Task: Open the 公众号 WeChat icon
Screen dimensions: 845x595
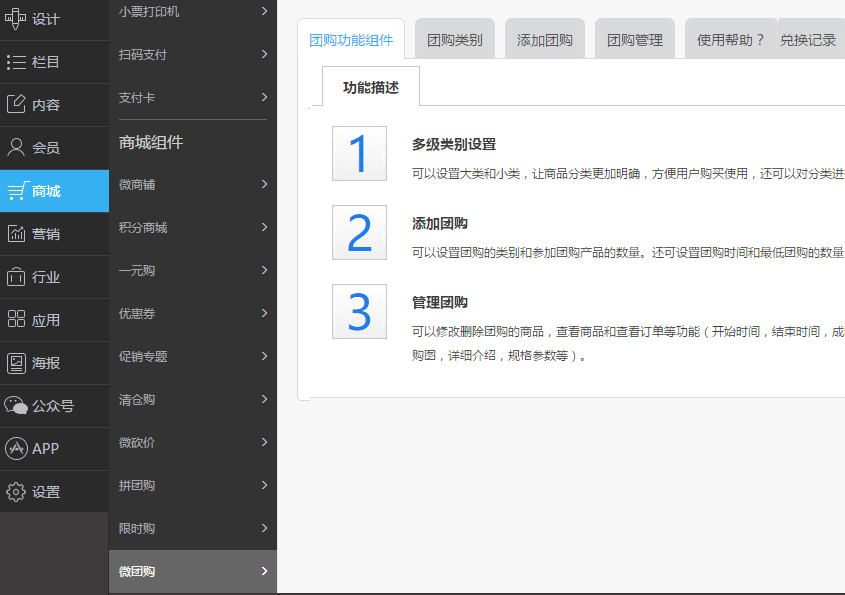Action: pos(17,406)
